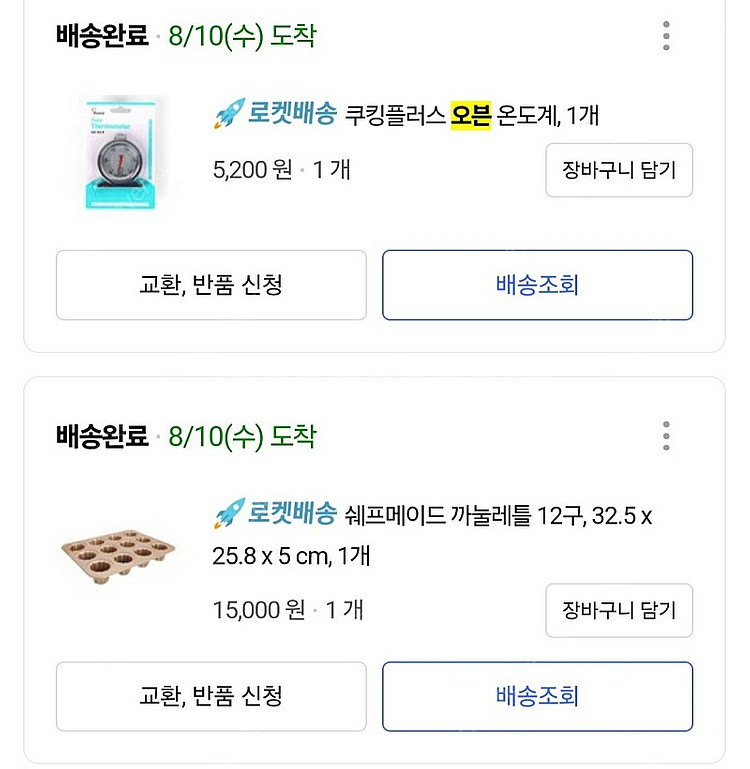Open the three-dot menu for the canelé mold order
The height and width of the screenshot is (769, 750).
(666, 436)
